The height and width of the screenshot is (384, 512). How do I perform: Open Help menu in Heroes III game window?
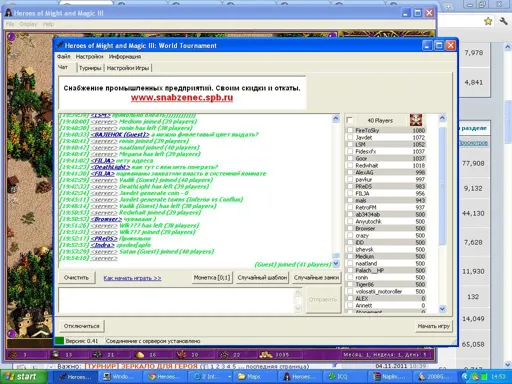point(48,24)
